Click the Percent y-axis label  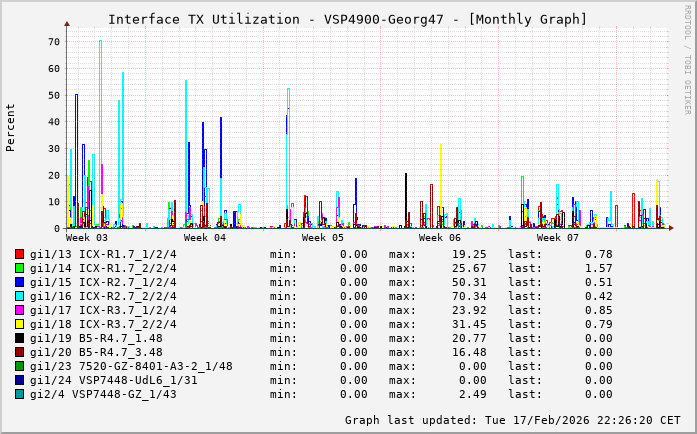[11, 127]
